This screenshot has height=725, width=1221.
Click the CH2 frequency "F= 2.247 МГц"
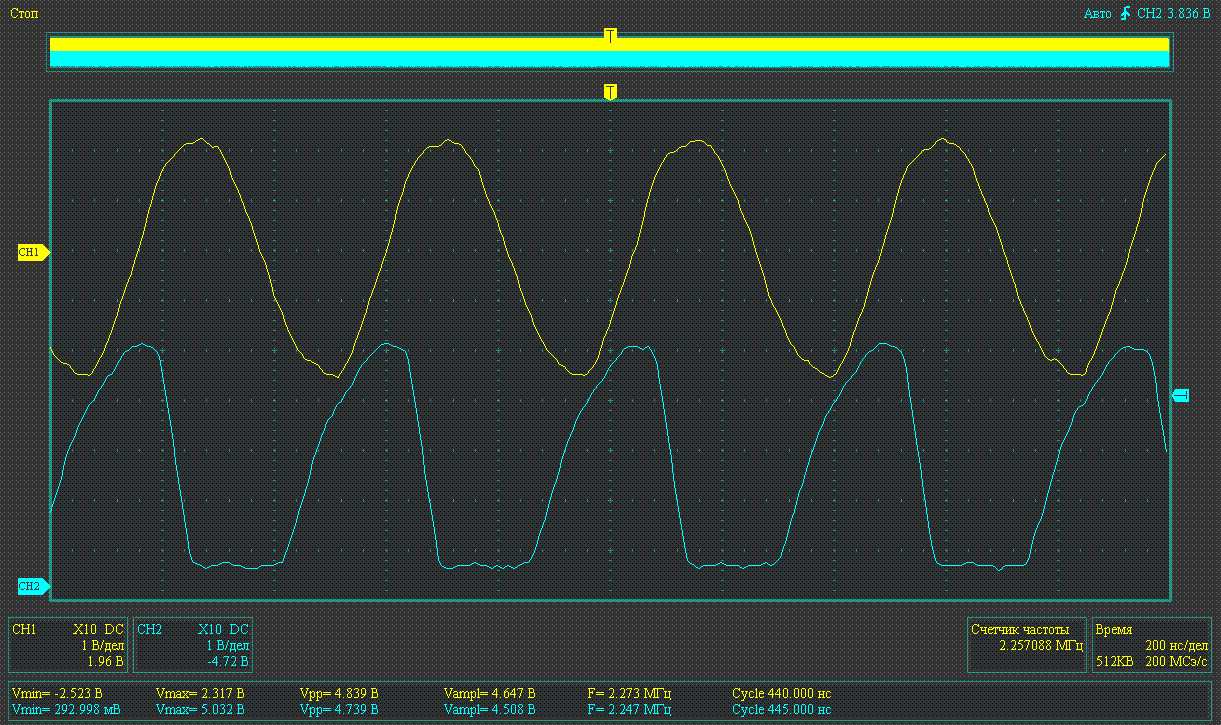(x=629, y=709)
